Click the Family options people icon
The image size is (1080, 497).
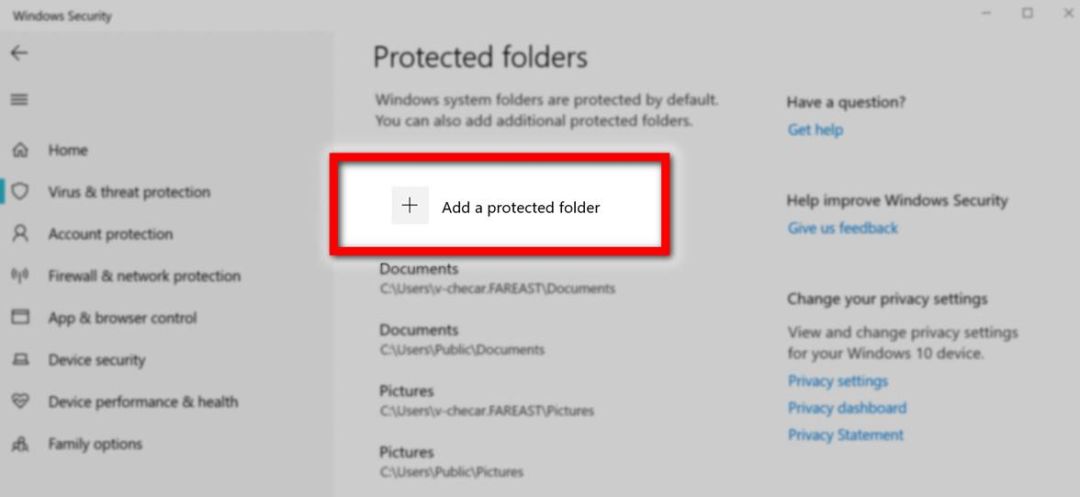point(19,444)
